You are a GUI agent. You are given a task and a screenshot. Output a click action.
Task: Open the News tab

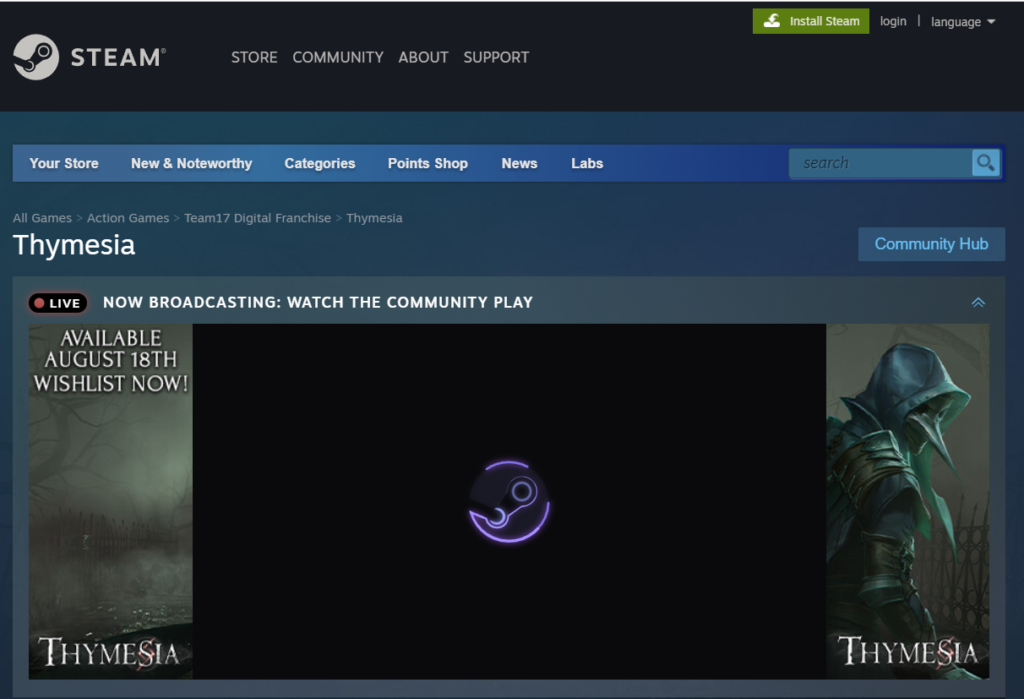click(x=519, y=163)
